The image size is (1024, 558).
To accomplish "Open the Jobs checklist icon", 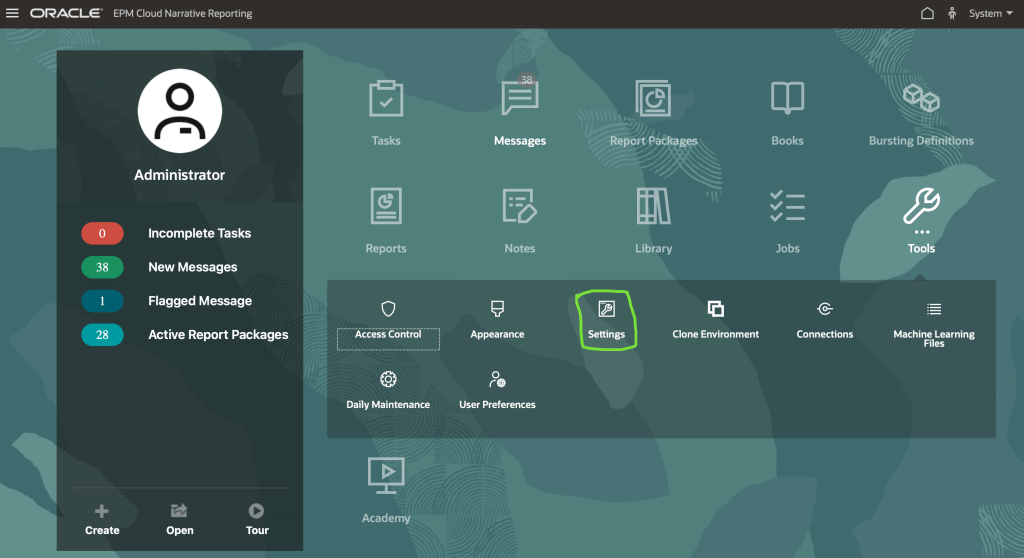I will click(787, 207).
